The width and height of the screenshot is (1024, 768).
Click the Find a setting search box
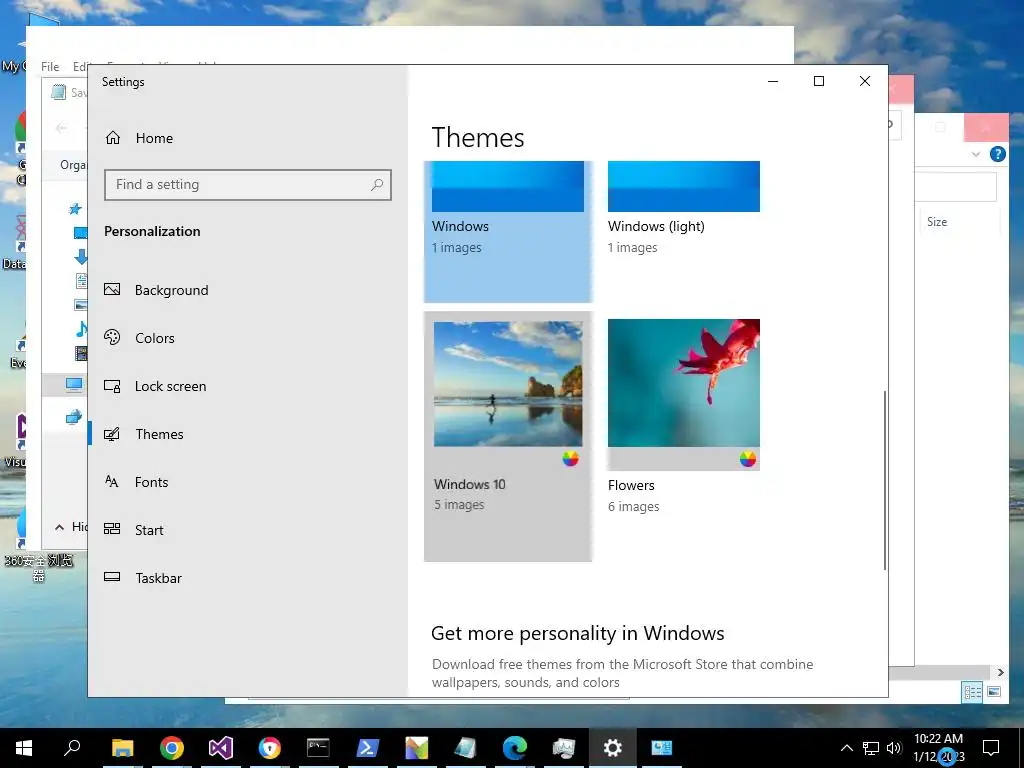pos(248,185)
